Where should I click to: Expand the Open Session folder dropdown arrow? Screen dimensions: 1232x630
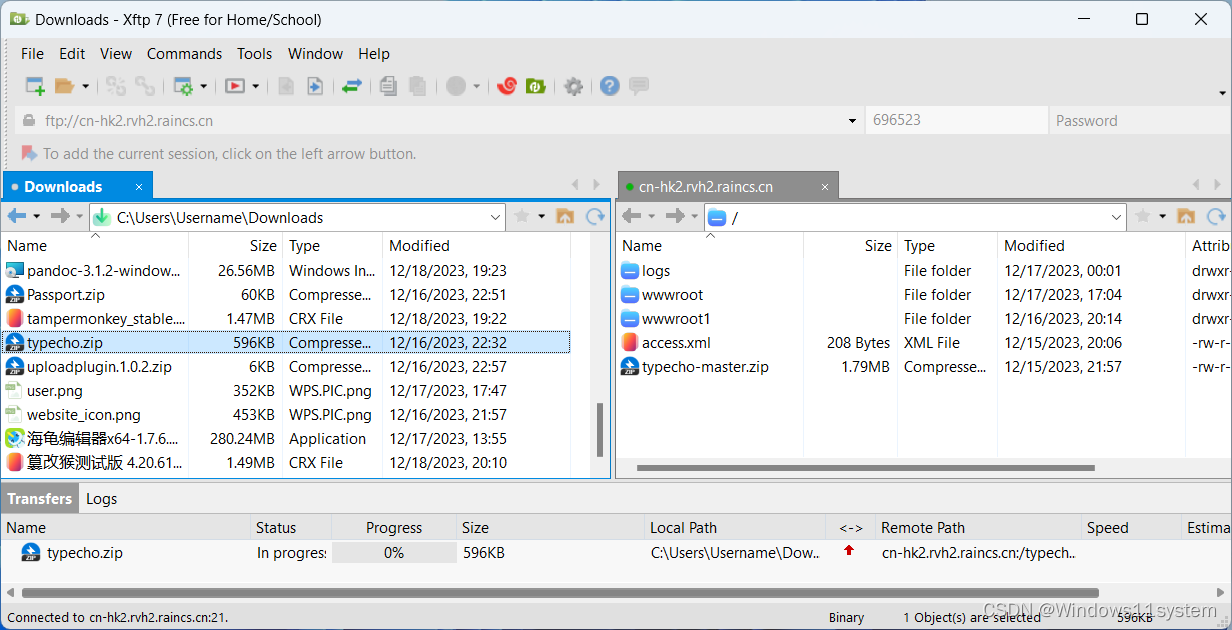coord(86,87)
